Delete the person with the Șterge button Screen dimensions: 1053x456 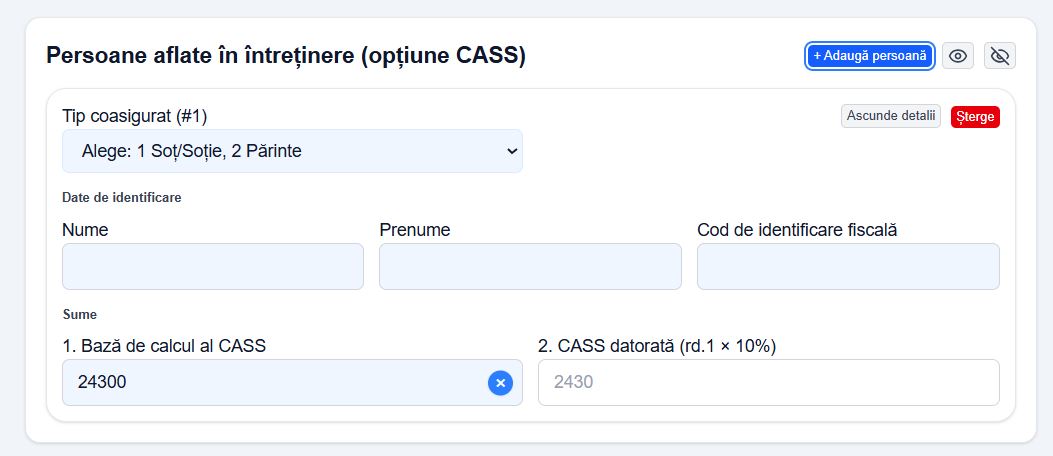coord(975,117)
